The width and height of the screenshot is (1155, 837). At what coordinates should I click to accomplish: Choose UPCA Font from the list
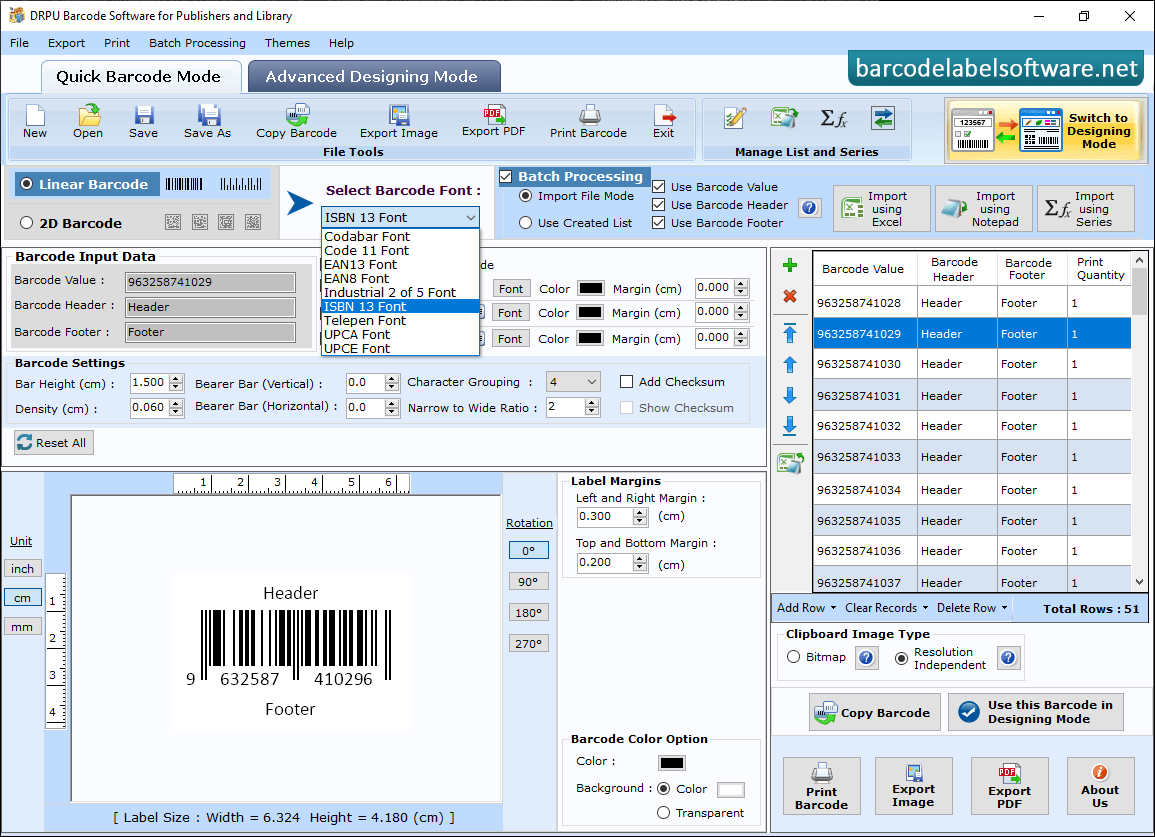click(x=357, y=335)
